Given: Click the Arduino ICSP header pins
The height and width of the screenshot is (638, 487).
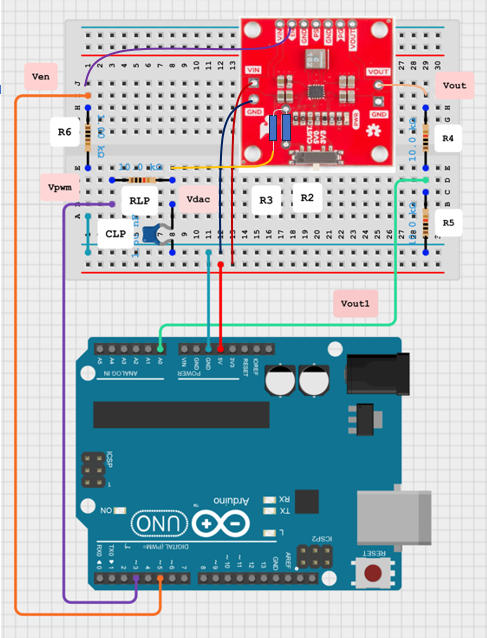Looking at the screenshot, I should click(94, 470).
